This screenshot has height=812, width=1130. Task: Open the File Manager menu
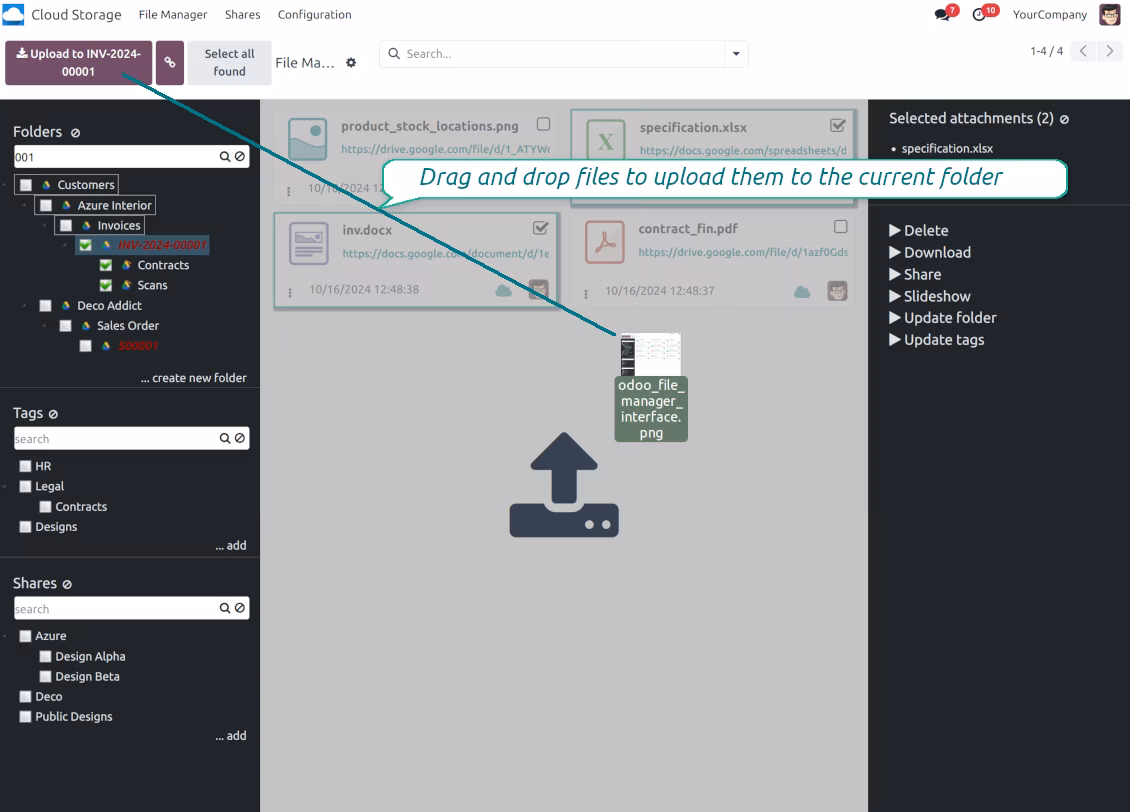(x=173, y=14)
